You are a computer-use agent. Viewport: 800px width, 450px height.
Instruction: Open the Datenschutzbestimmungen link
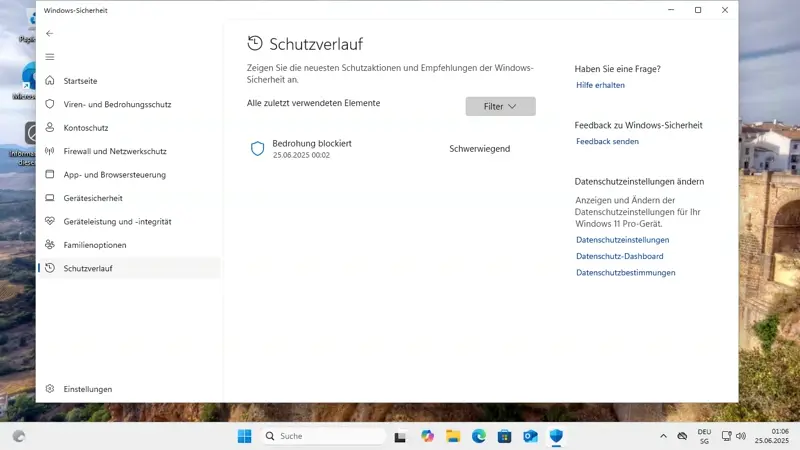[x=626, y=272]
